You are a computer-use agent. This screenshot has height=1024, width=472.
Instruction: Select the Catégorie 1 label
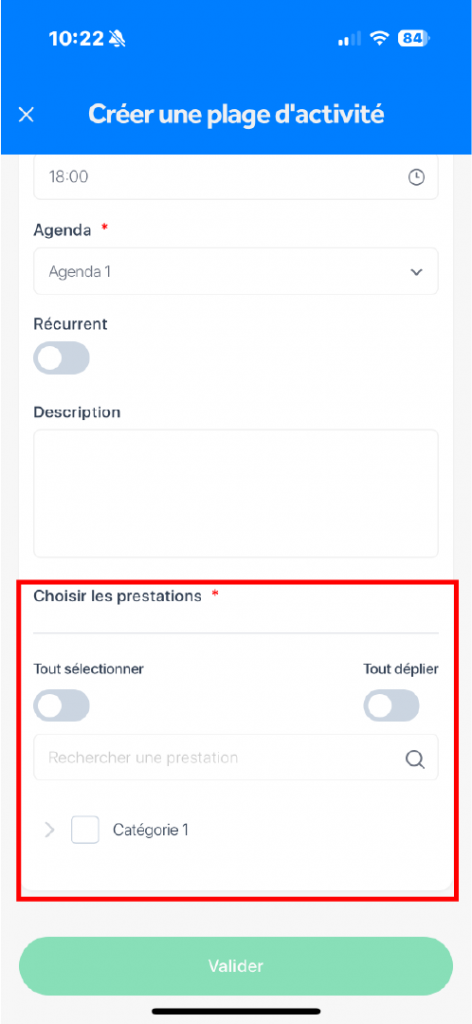151,830
